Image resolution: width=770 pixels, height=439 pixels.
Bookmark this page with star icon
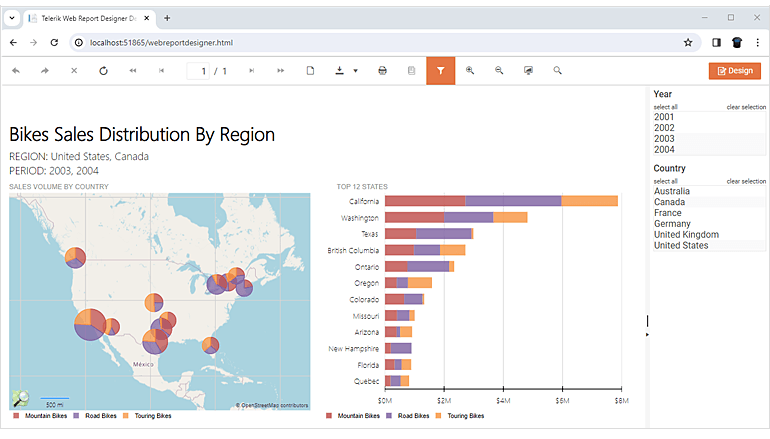[x=688, y=43]
